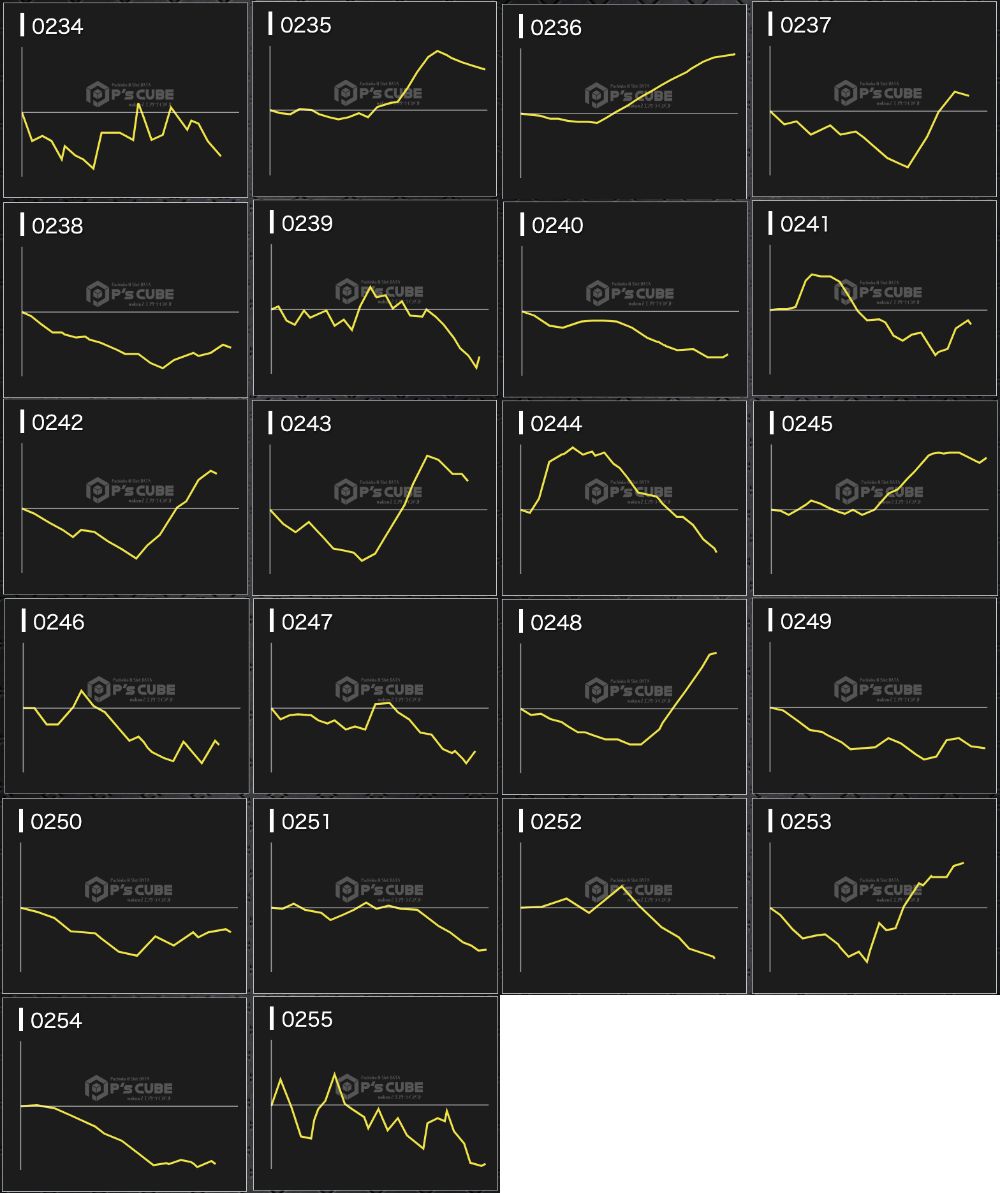Image resolution: width=1000 pixels, height=1193 pixels.
Task: Click the 0255 jagged line graph
Action: [375, 1093]
